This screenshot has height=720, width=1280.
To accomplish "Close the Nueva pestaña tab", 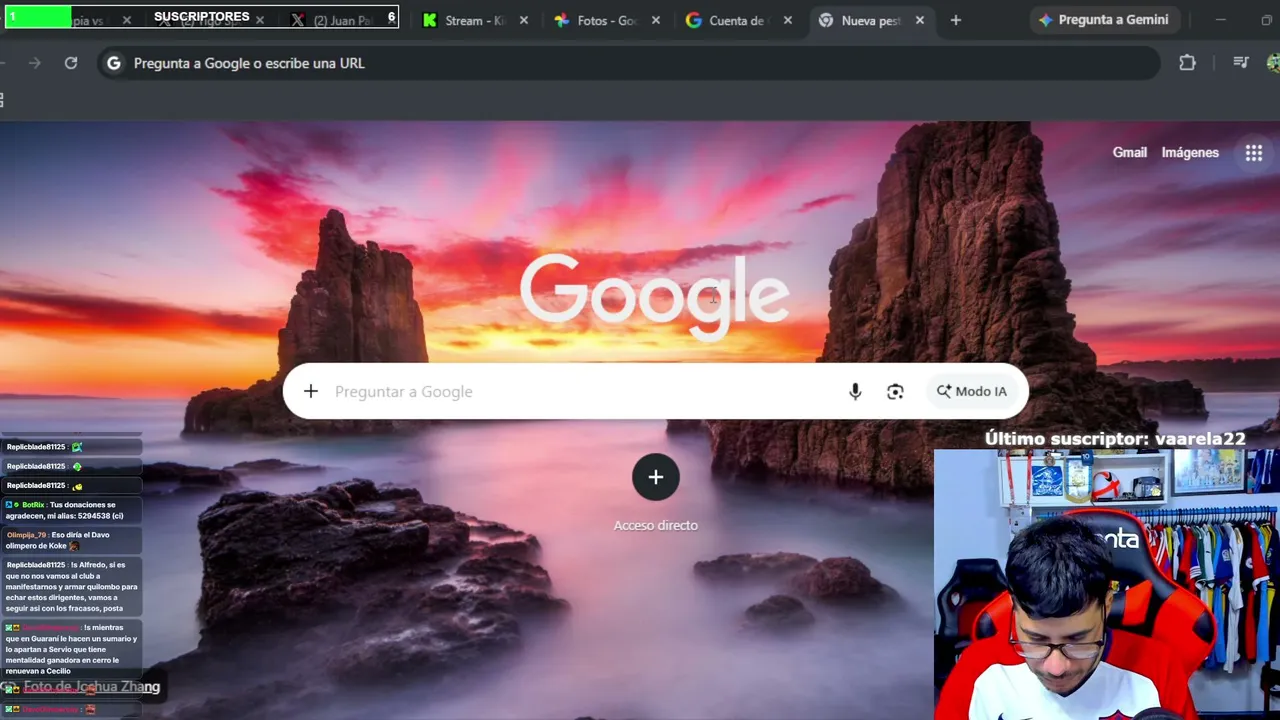I will [920, 20].
